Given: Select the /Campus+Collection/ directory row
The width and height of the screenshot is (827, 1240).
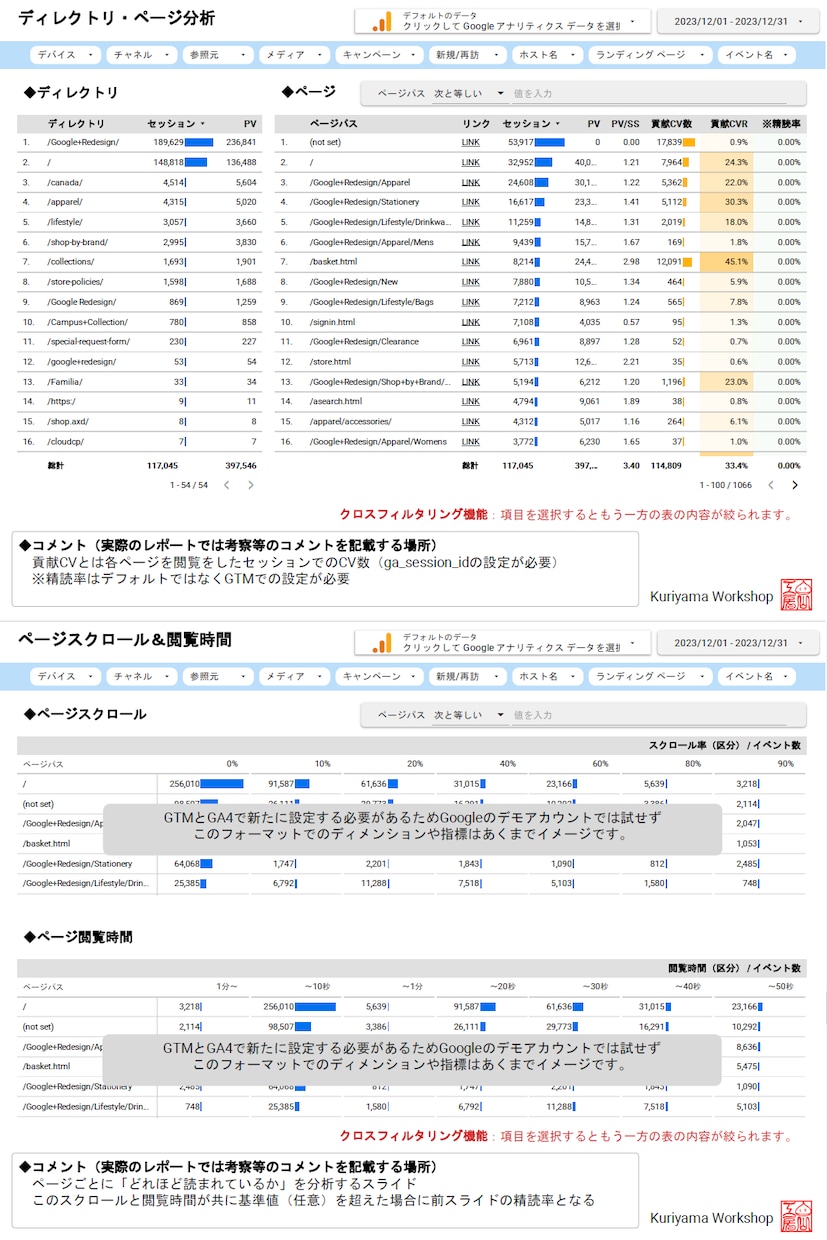Looking at the screenshot, I should [140, 322].
